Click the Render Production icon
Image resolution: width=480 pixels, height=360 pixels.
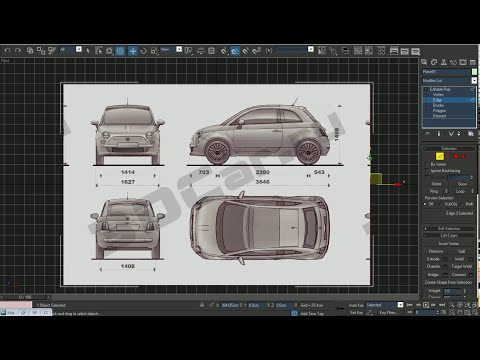[415, 51]
